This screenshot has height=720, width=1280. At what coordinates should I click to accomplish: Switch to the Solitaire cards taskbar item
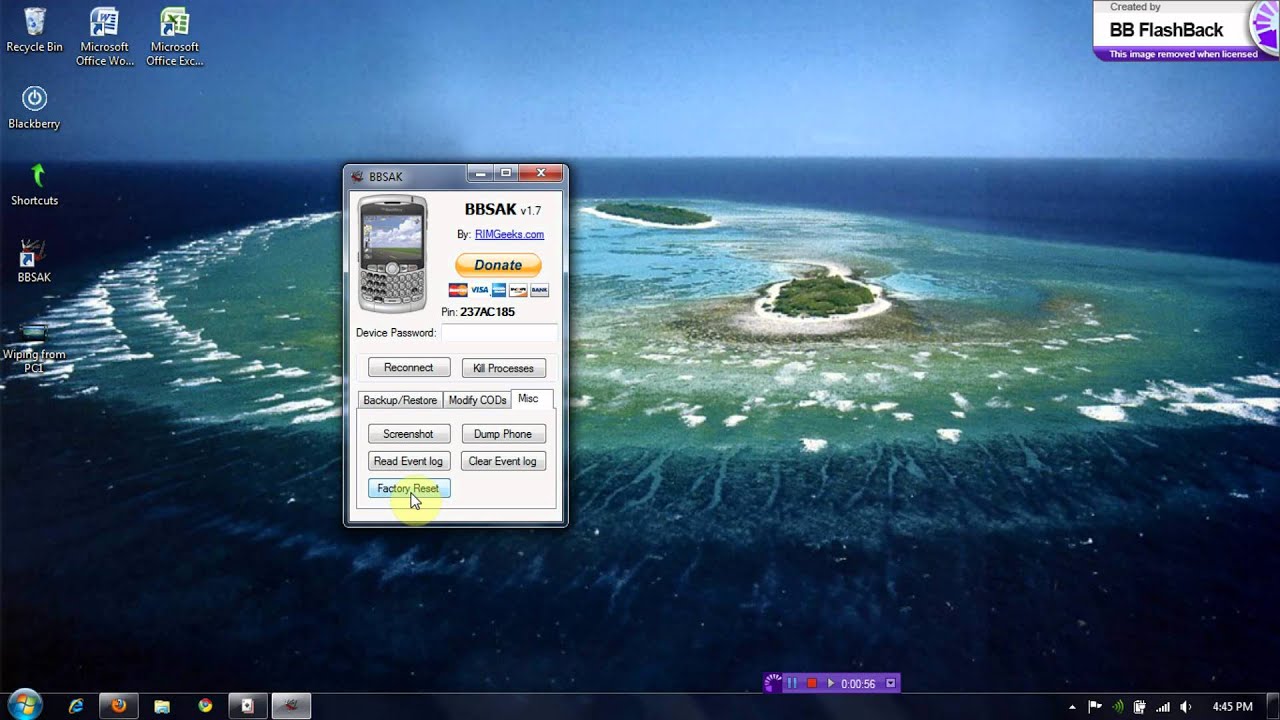[248, 706]
